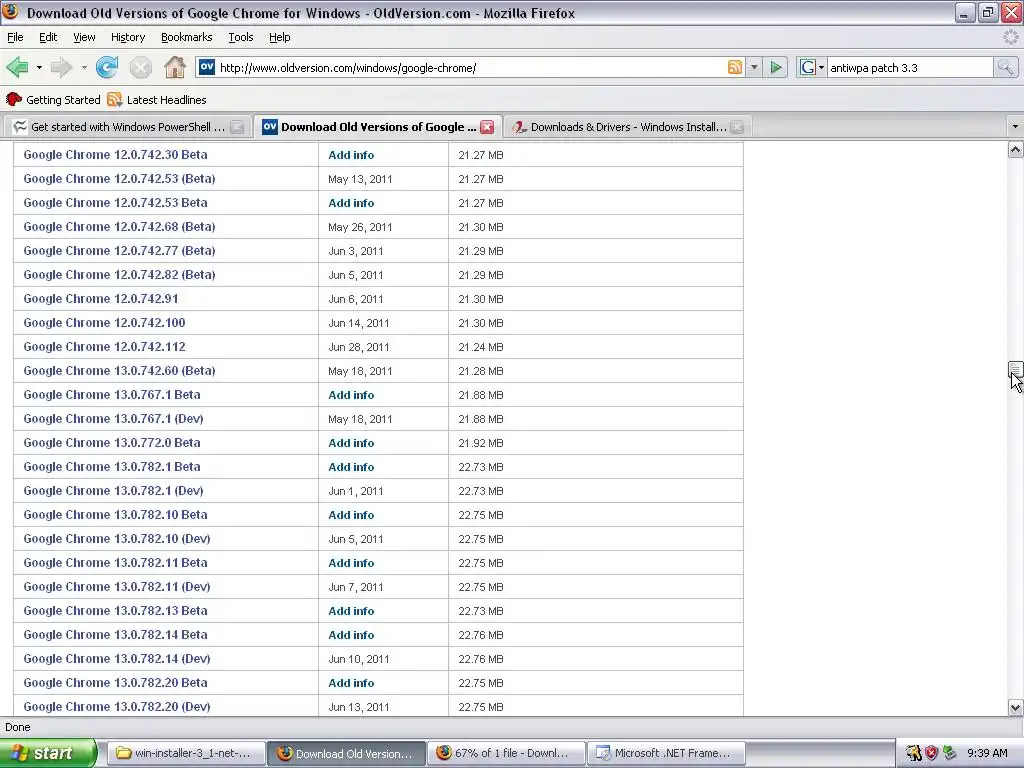Open Google Chrome 13.0.742.60 (Beta) link

(120, 370)
